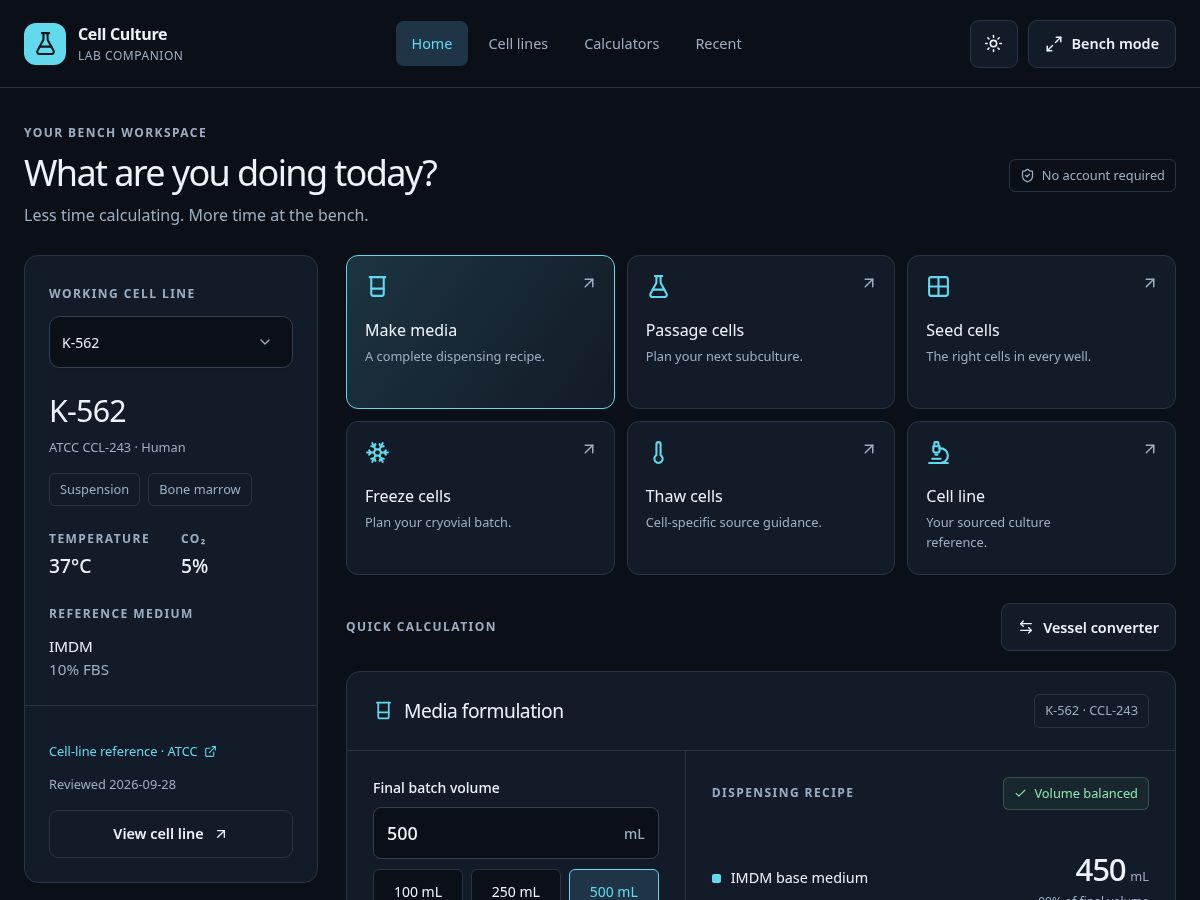Click the arrow icon on Make media card
This screenshot has width=1200, height=900.
[x=589, y=283]
